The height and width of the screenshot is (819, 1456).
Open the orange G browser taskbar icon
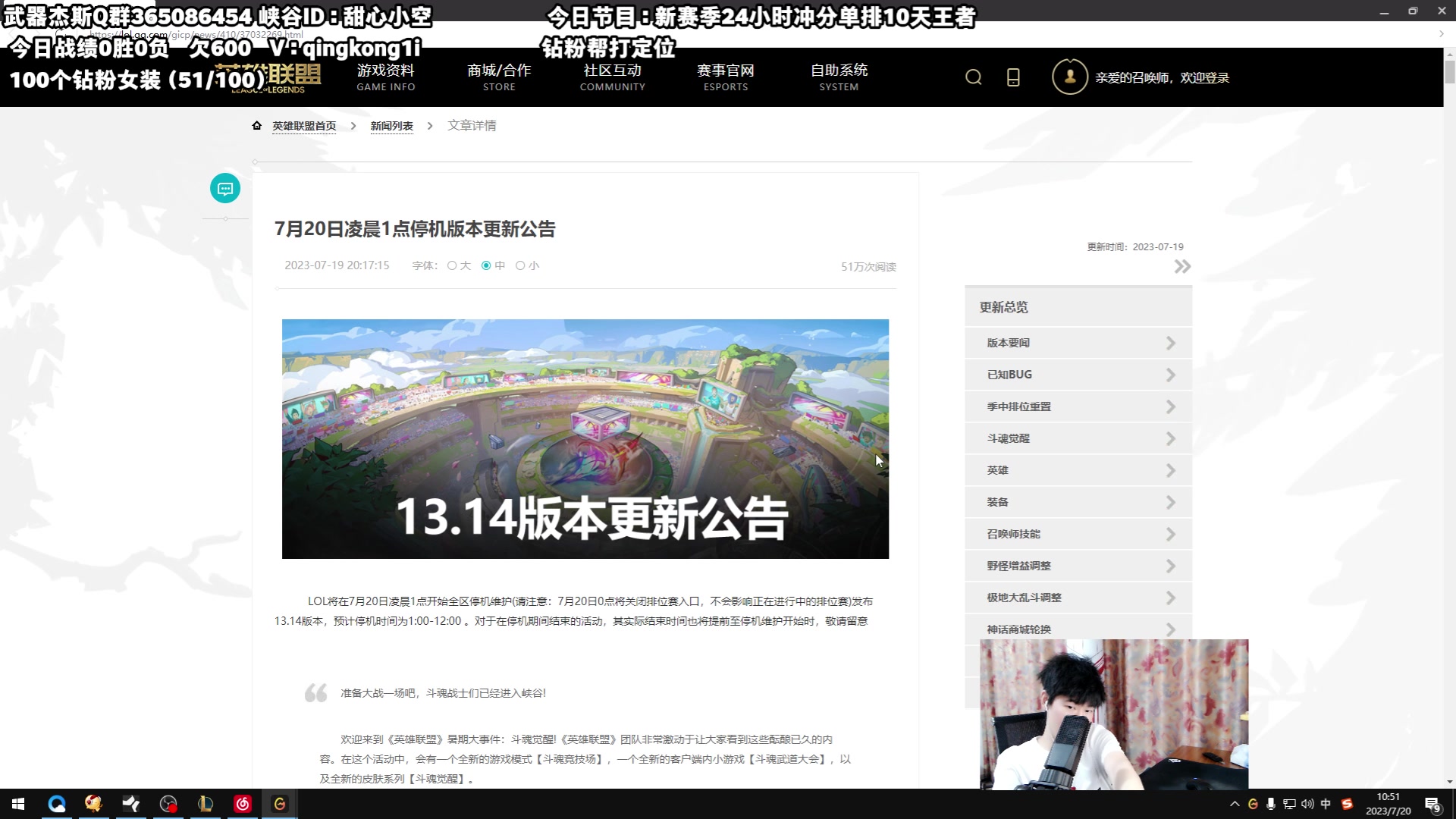click(280, 804)
